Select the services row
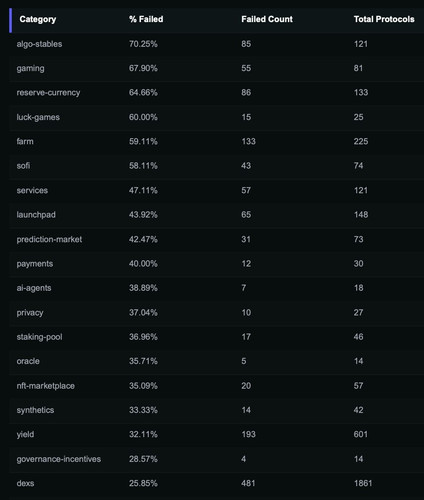The height and width of the screenshot is (500, 424). [217, 190]
